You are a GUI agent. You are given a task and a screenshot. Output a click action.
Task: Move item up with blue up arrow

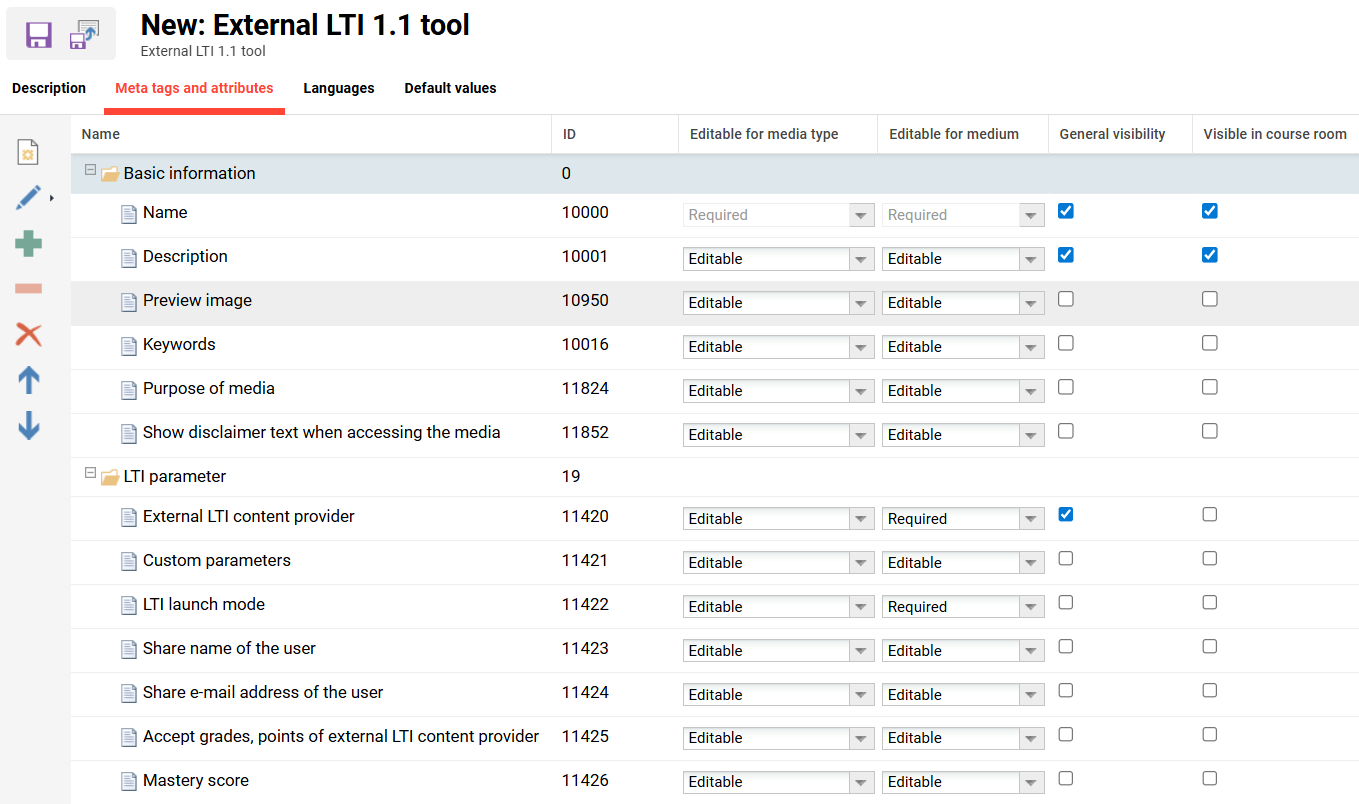pos(28,380)
